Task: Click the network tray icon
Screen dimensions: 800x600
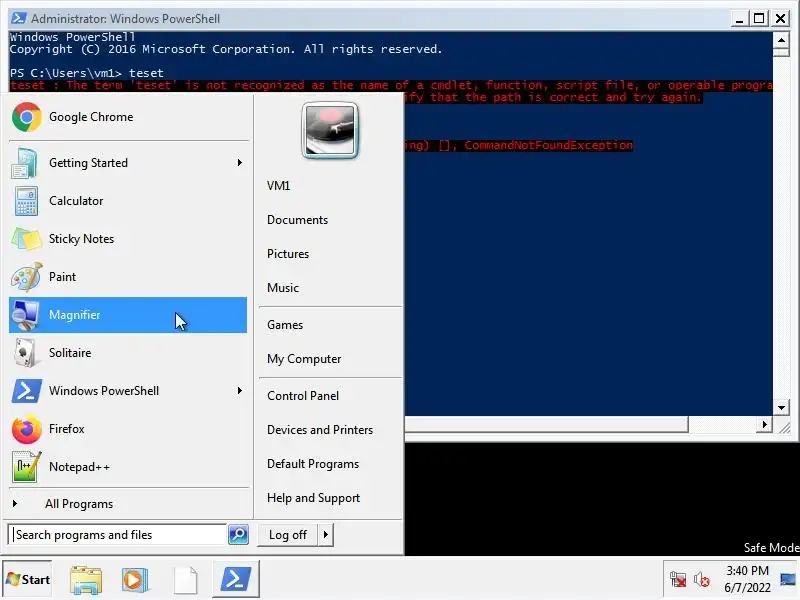Action: [678, 579]
